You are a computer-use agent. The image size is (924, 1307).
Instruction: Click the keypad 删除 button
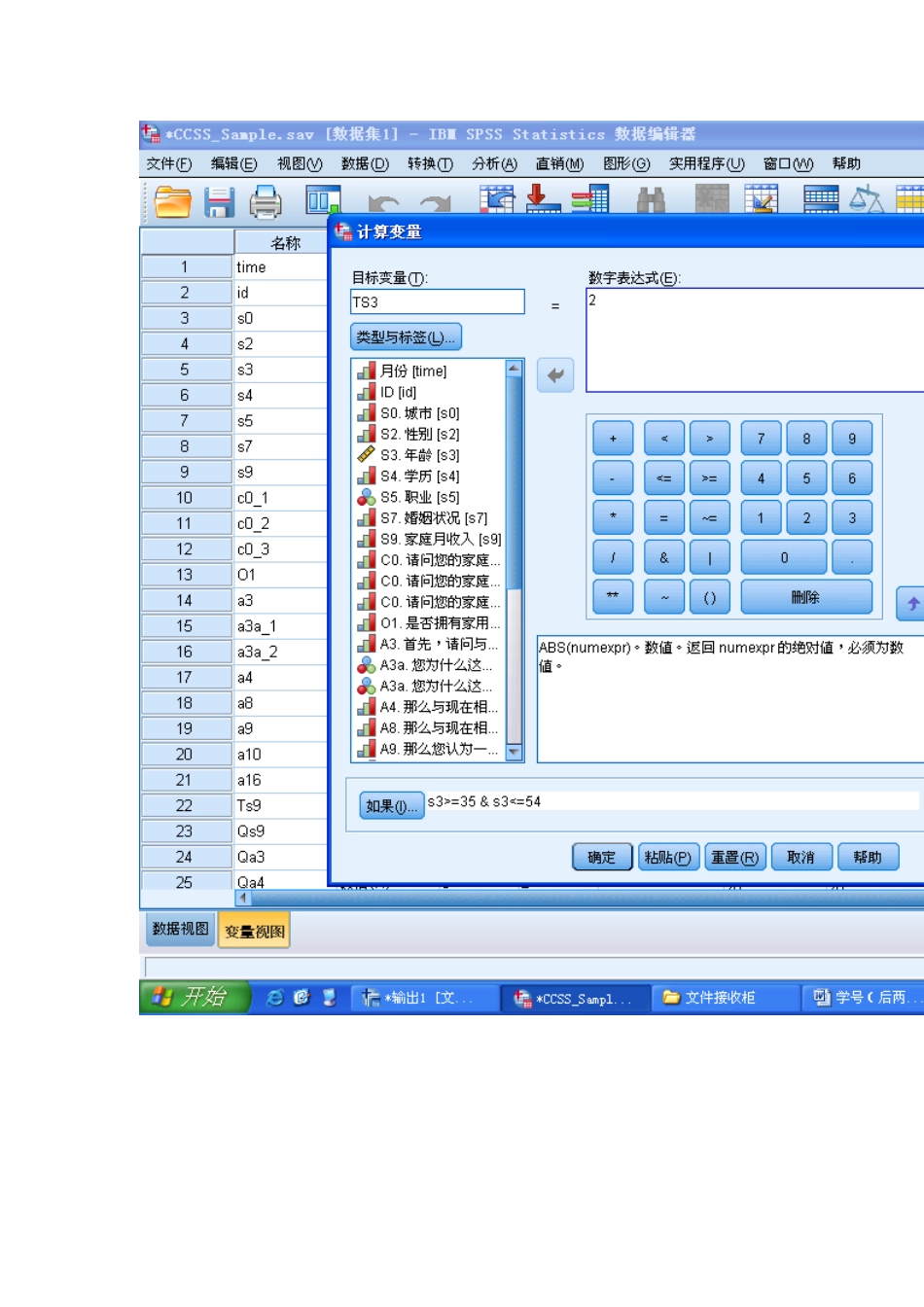pos(806,597)
